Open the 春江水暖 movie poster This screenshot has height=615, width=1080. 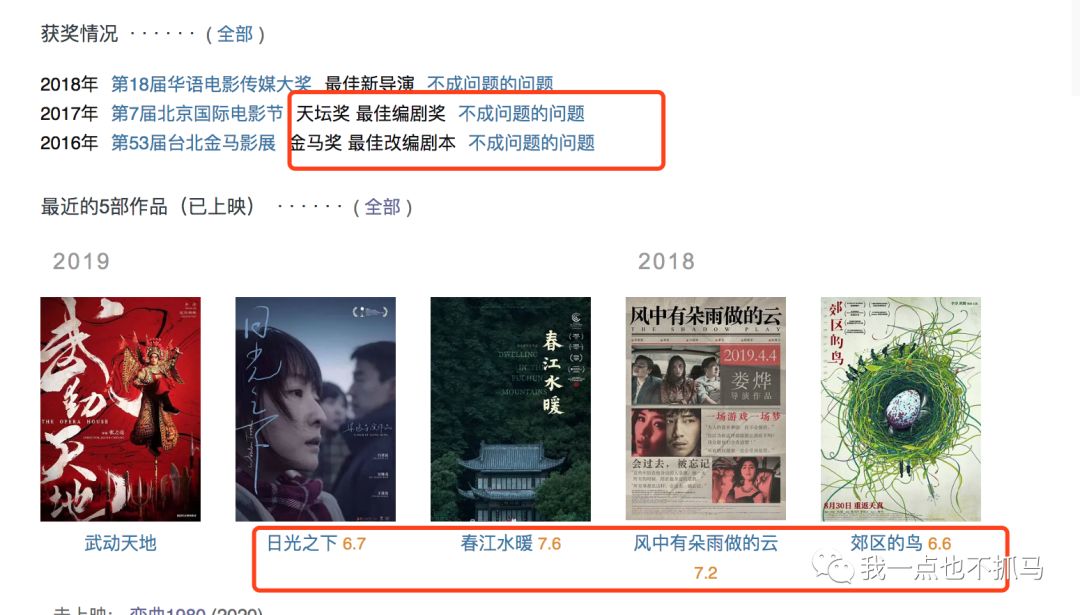click(510, 409)
